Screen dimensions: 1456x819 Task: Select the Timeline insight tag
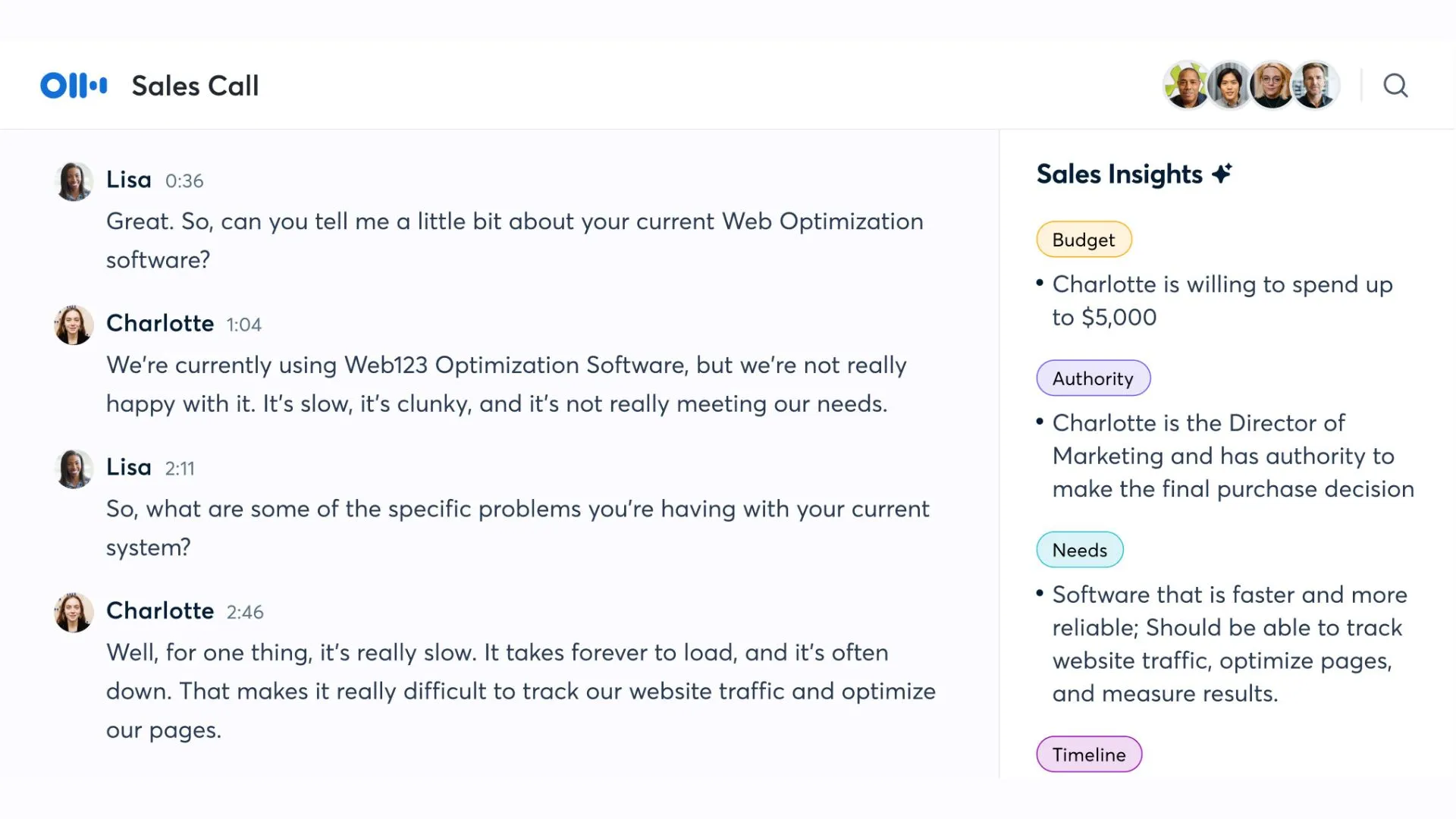click(1088, 755)
